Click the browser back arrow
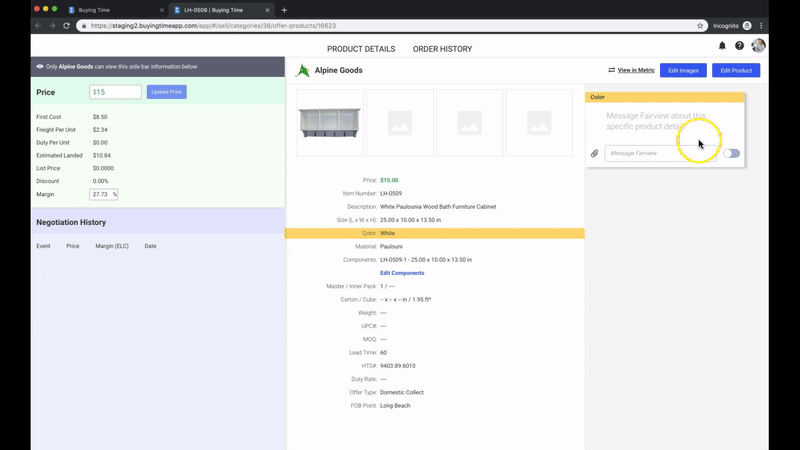The width and height of the screenshot is (800, 450). pyautogui.click(x=38, y=25)
